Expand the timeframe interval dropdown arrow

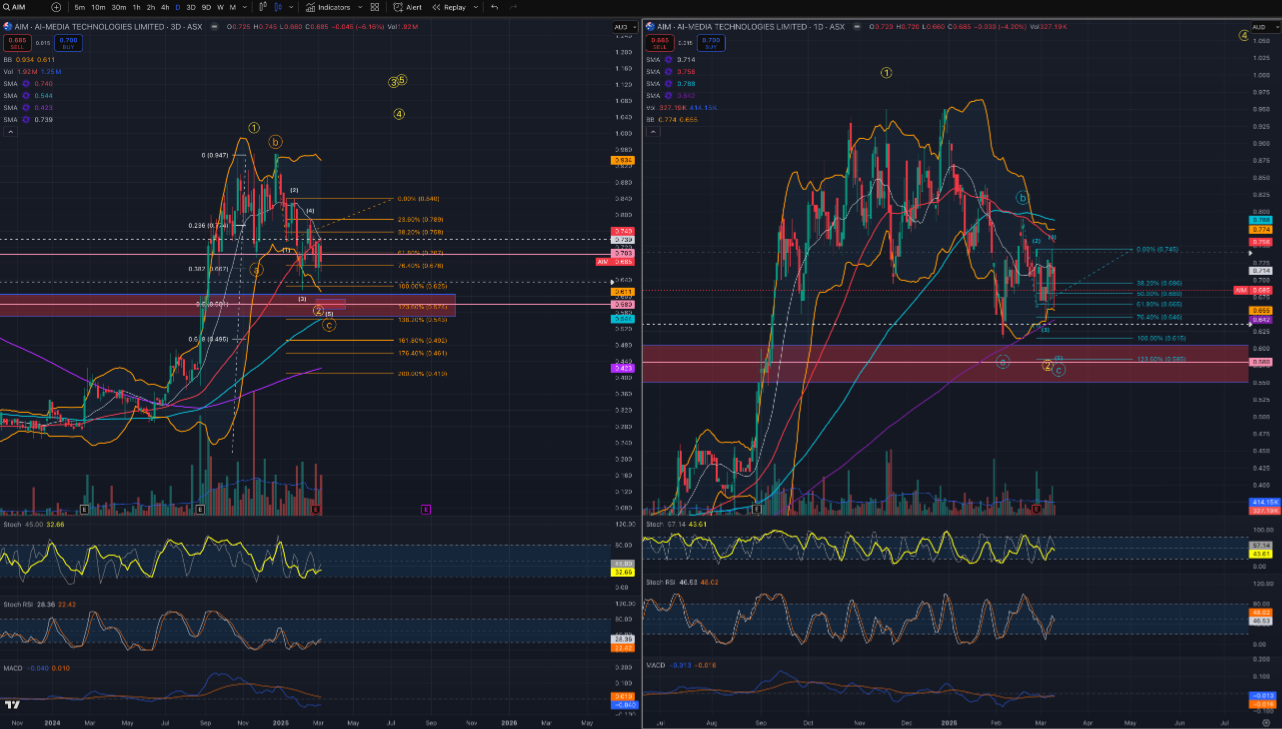pyautogui.click(x=245, y=7)
